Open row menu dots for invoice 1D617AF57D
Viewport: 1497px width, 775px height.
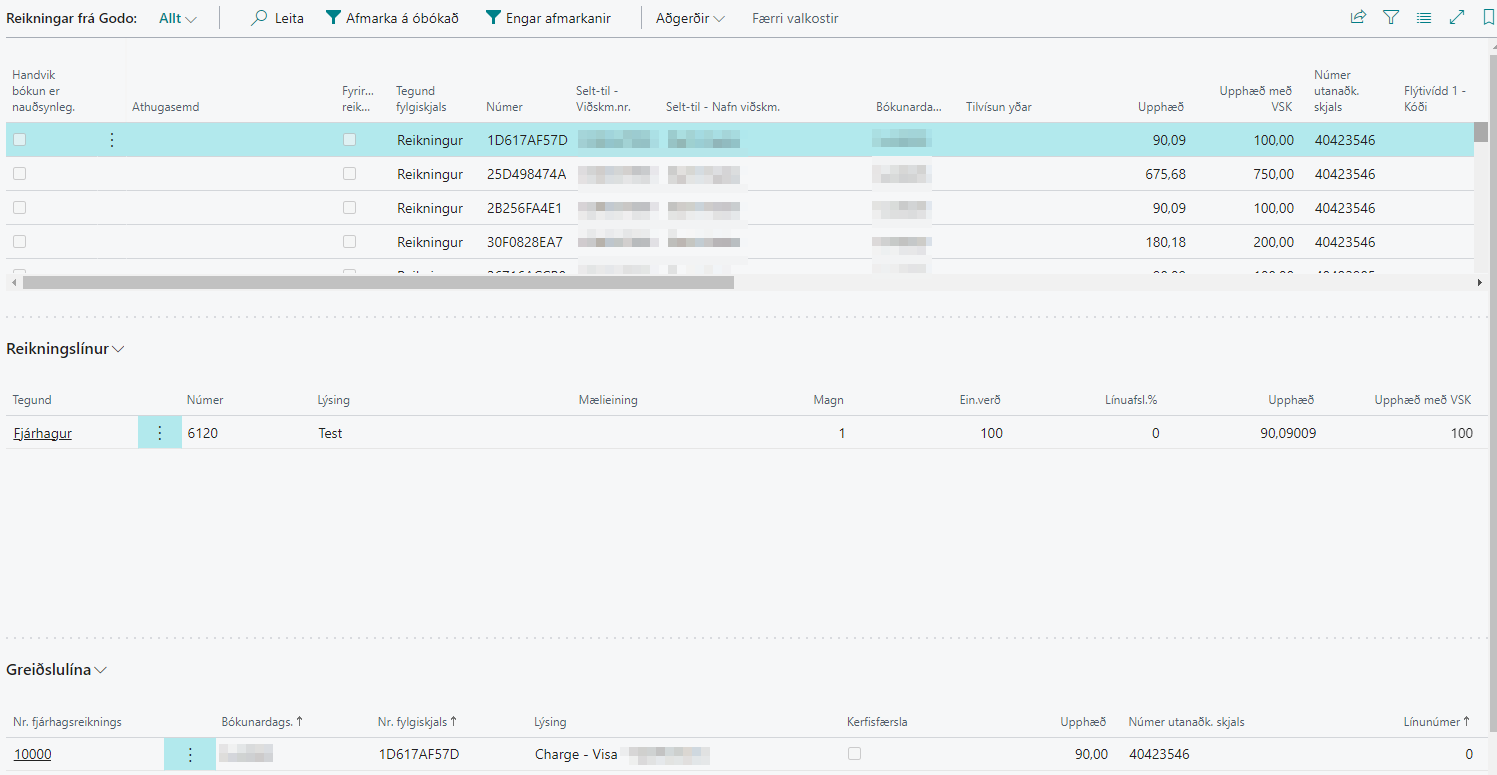click(x=112, y=140)
